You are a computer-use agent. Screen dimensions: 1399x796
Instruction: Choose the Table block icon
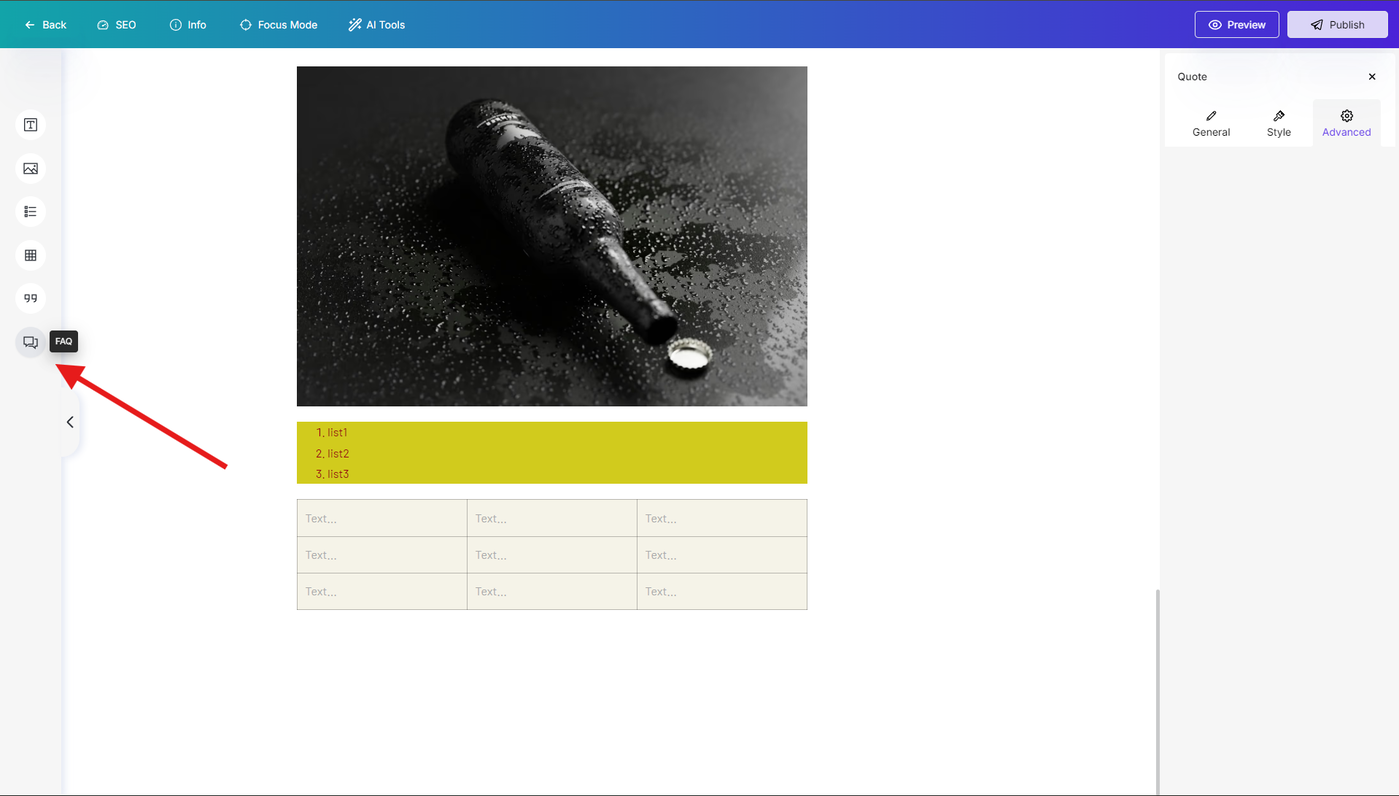coord(31,255)
